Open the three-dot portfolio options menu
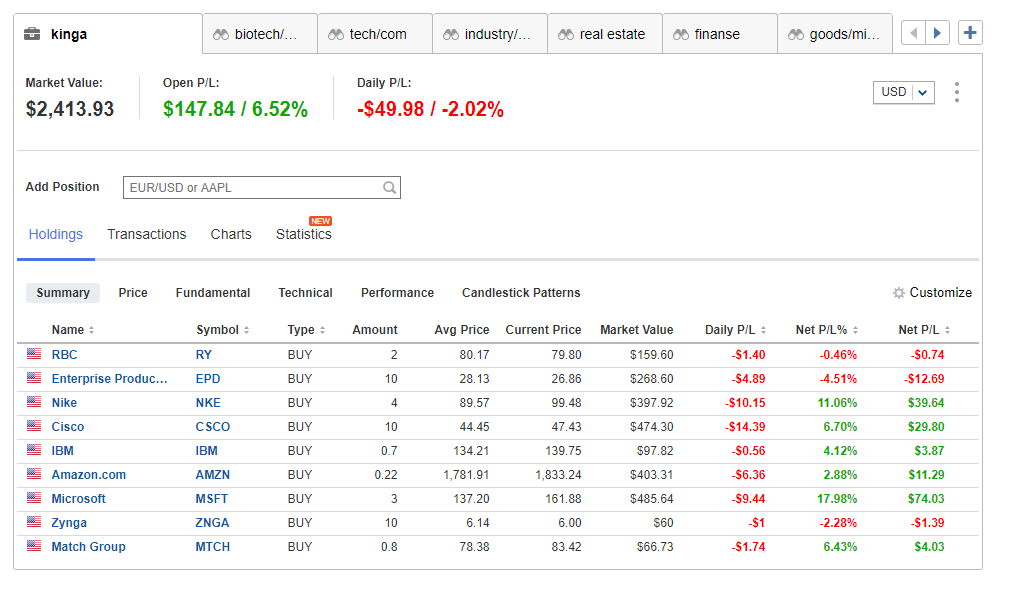The height and width of the screenshot is (589, 1009). point(957,92)
